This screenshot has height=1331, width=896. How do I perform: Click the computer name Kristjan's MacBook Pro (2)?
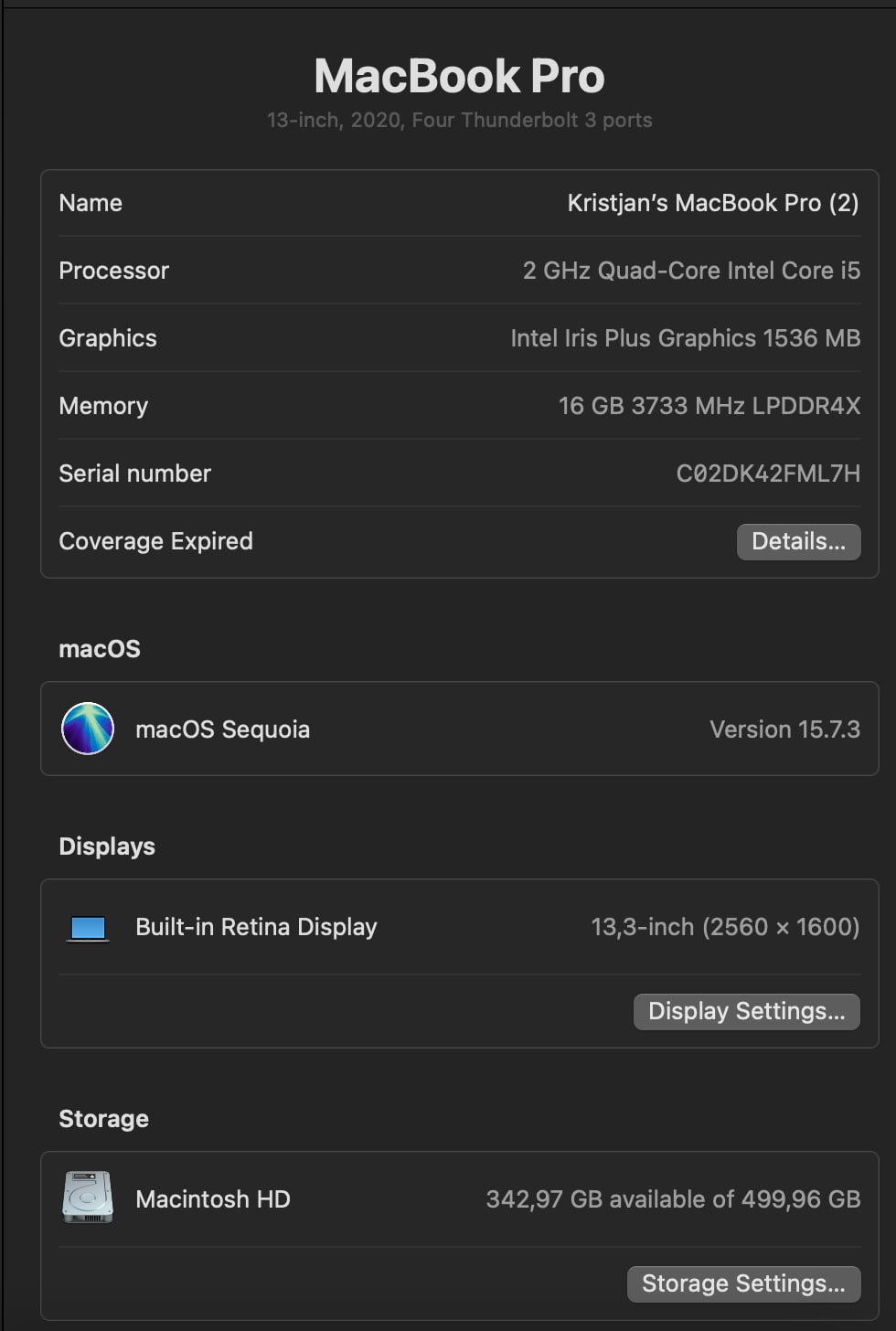(713, 203)
